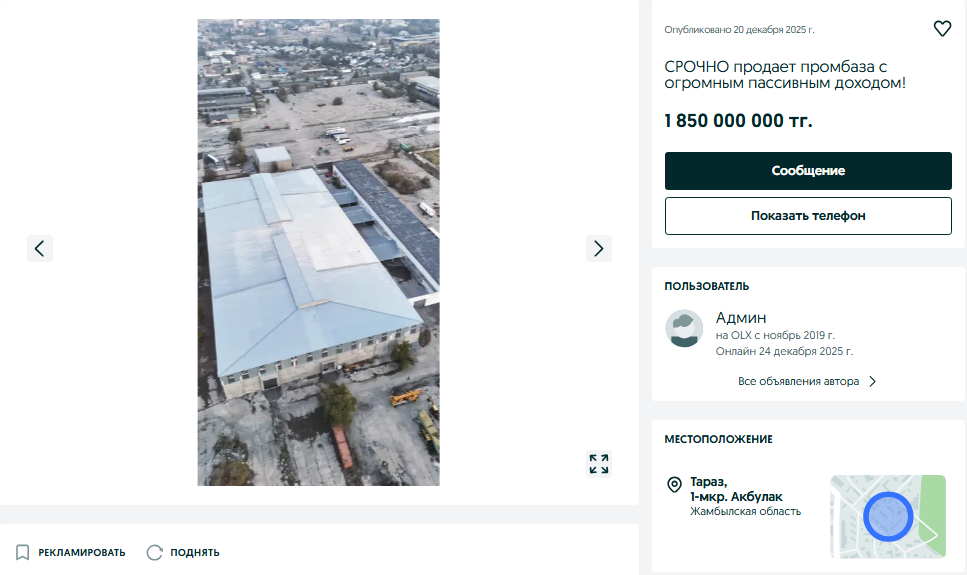The image size is (967, 575).
Task: Open Все объявления автора link
Action: tap(798, 381)
